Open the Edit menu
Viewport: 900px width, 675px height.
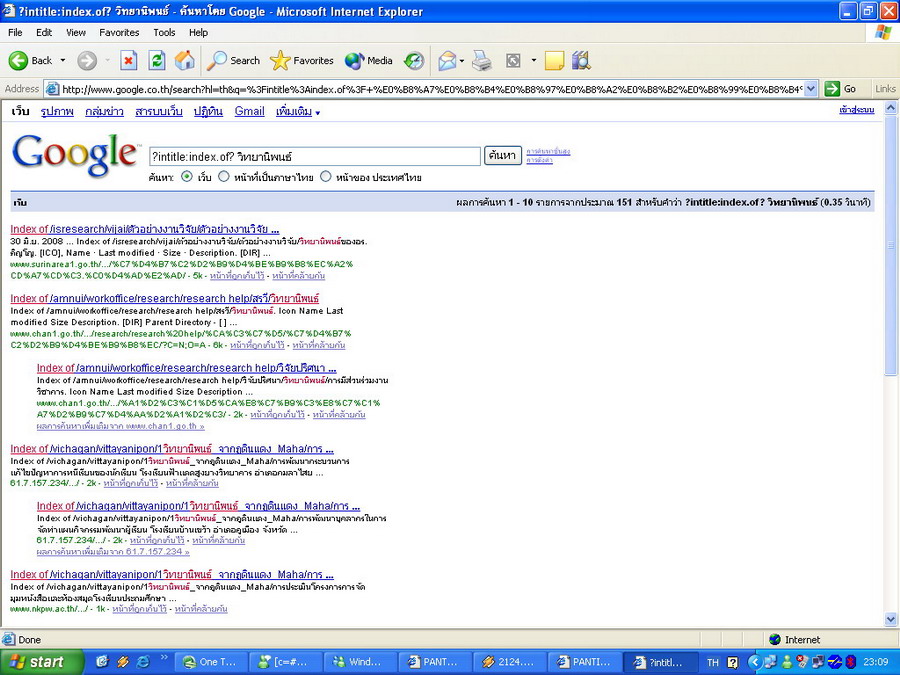click(x=44, y=33)
